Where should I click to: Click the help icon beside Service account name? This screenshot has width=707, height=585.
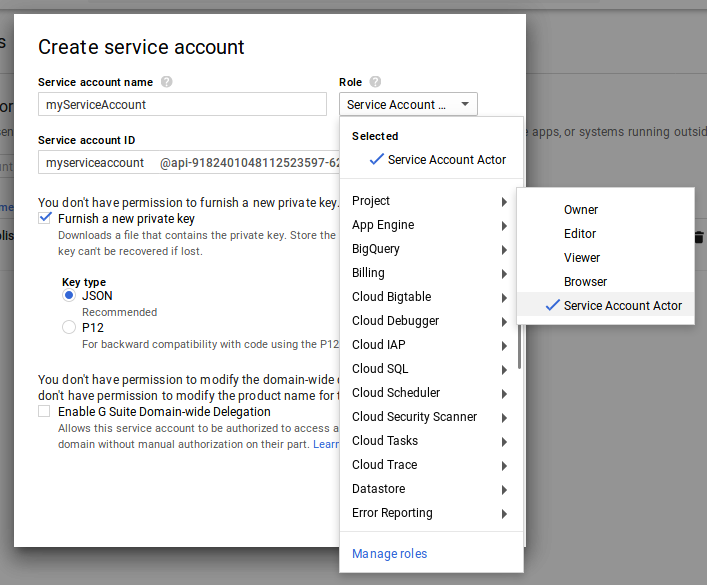click(166, 82)
